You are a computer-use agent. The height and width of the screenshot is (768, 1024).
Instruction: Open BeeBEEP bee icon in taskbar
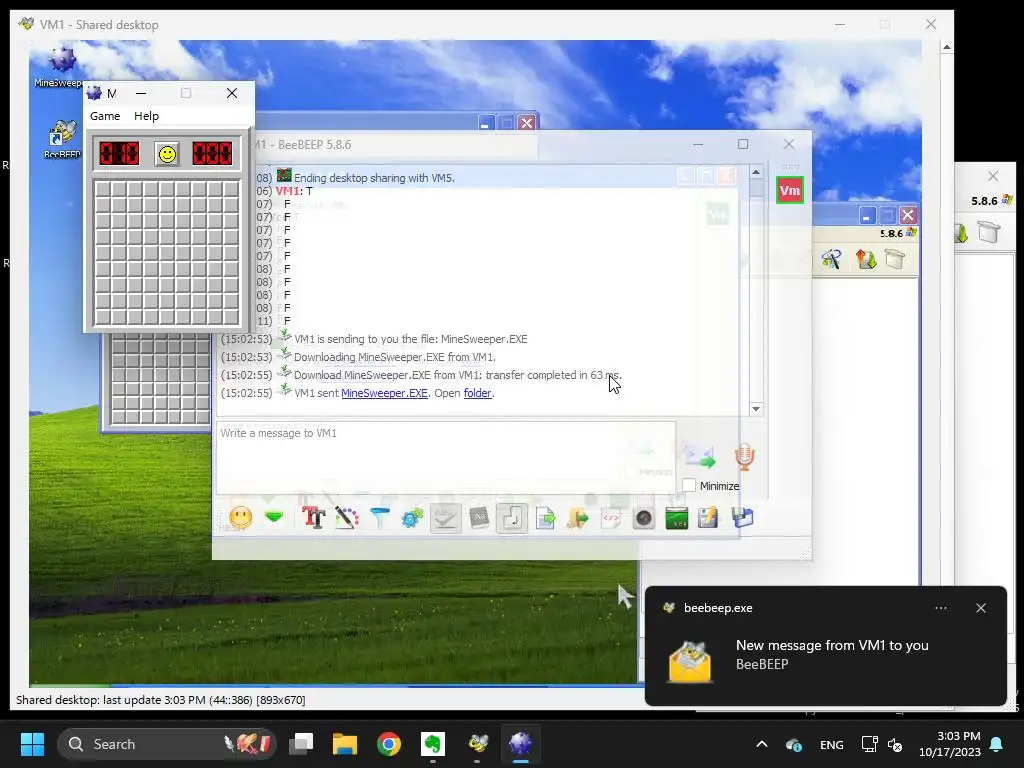[x=478, y=744]
